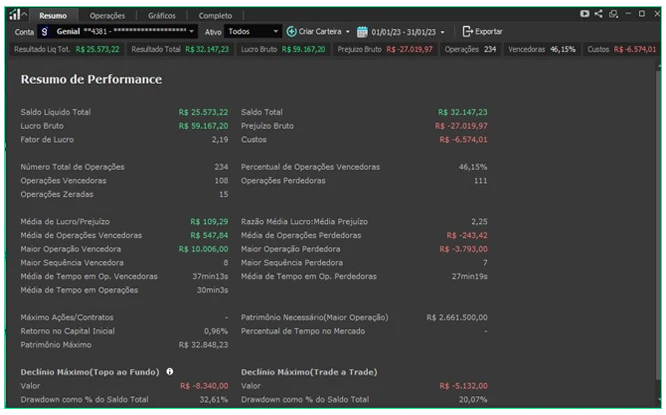Maximize the performance window
This screenshot has height=415, width=666.
click(642, 14)
